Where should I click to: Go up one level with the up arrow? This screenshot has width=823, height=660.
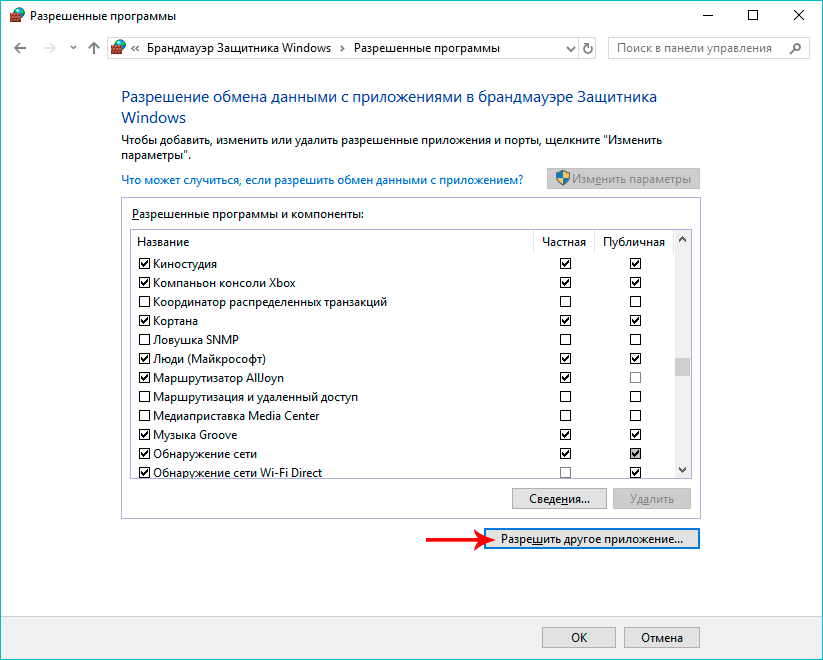point(94,48)
